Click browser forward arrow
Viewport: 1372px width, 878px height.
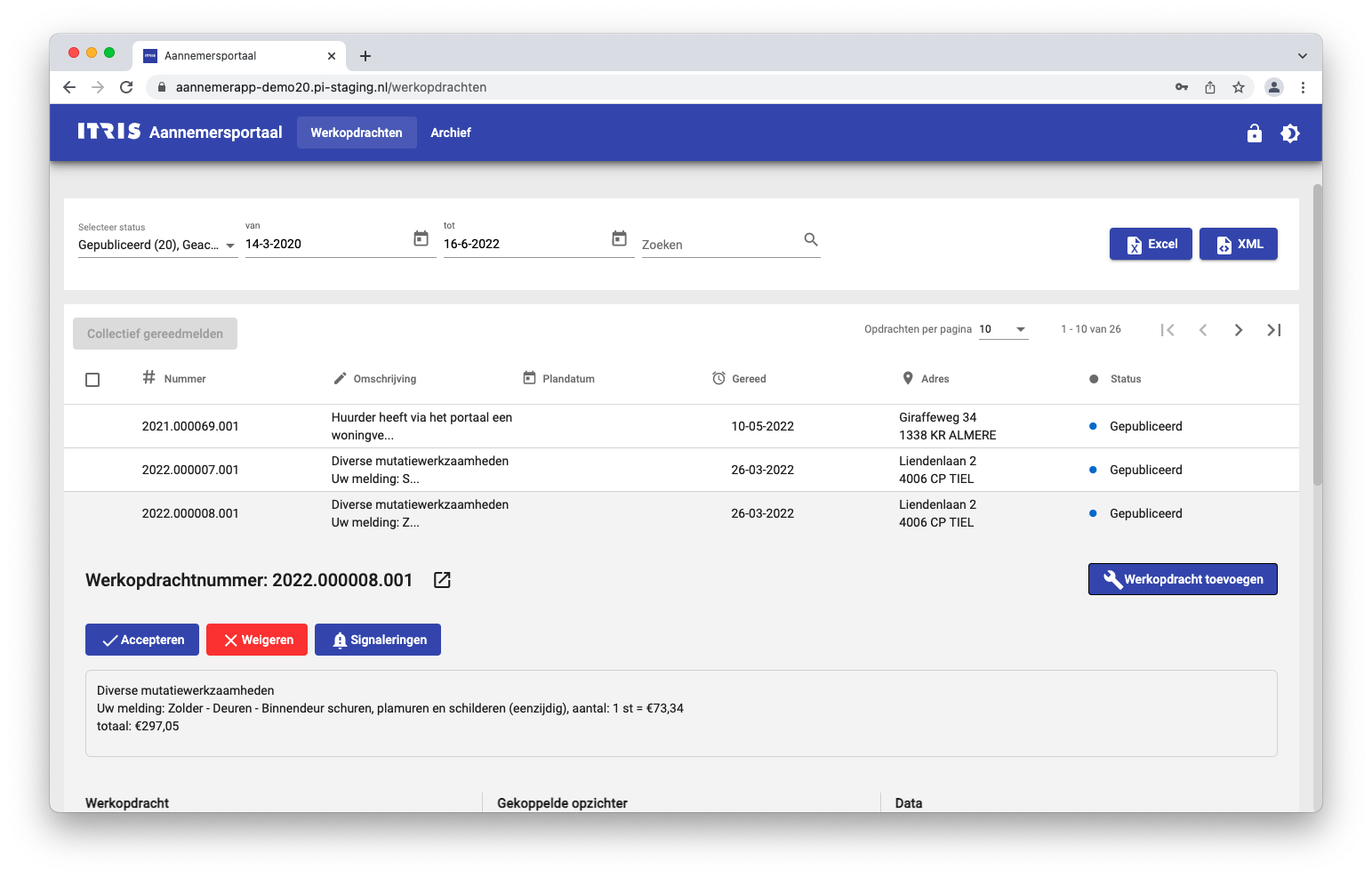coord(98,87)
